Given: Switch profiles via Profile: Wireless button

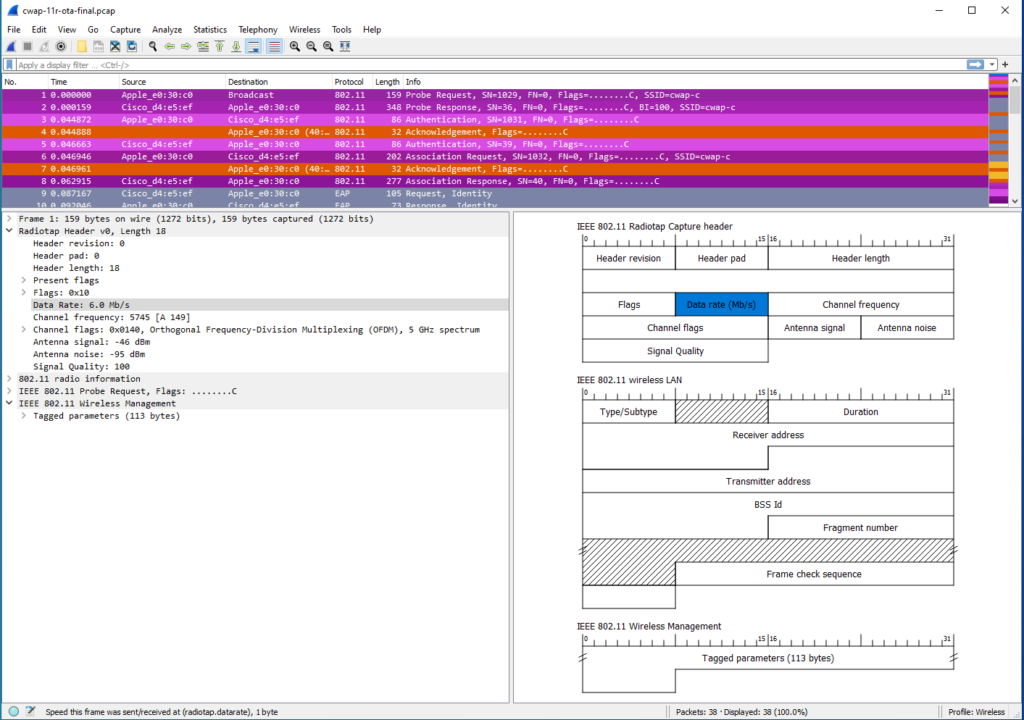Looking at the screenshot, I should coord(975,711).
